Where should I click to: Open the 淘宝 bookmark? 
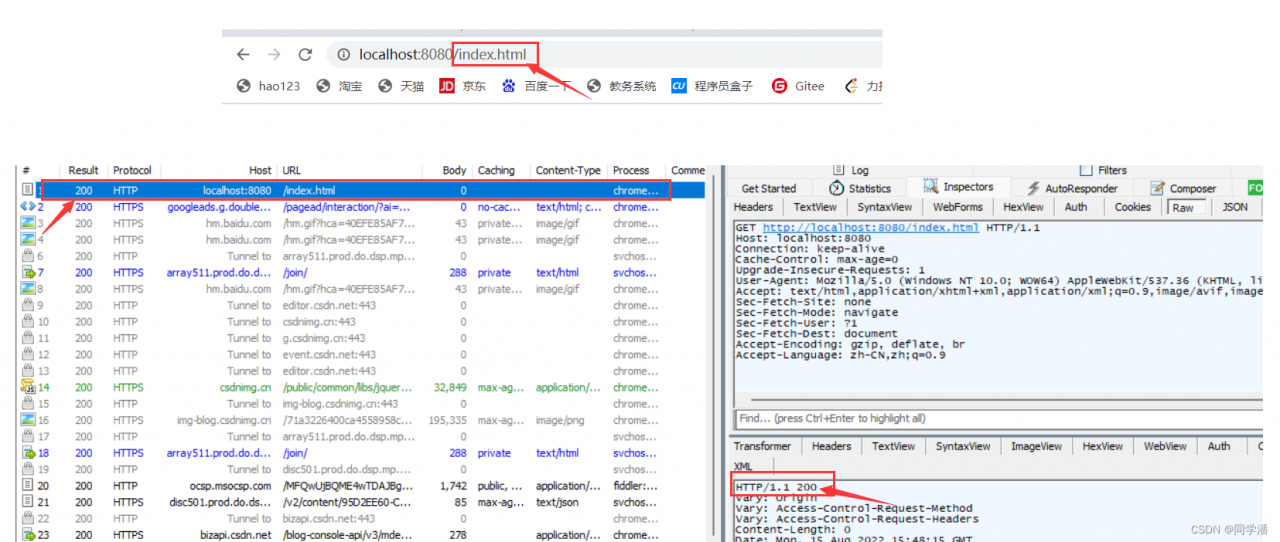pyautogui.click(x=339, y=86)
